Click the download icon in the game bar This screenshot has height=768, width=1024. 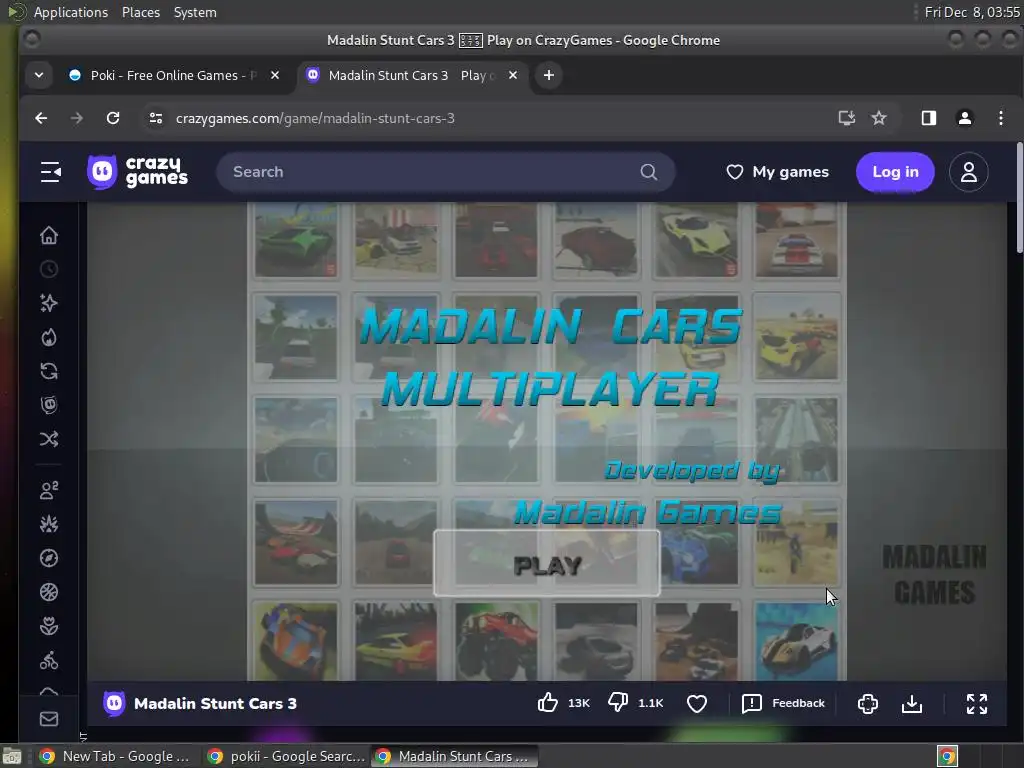point(912,703)
